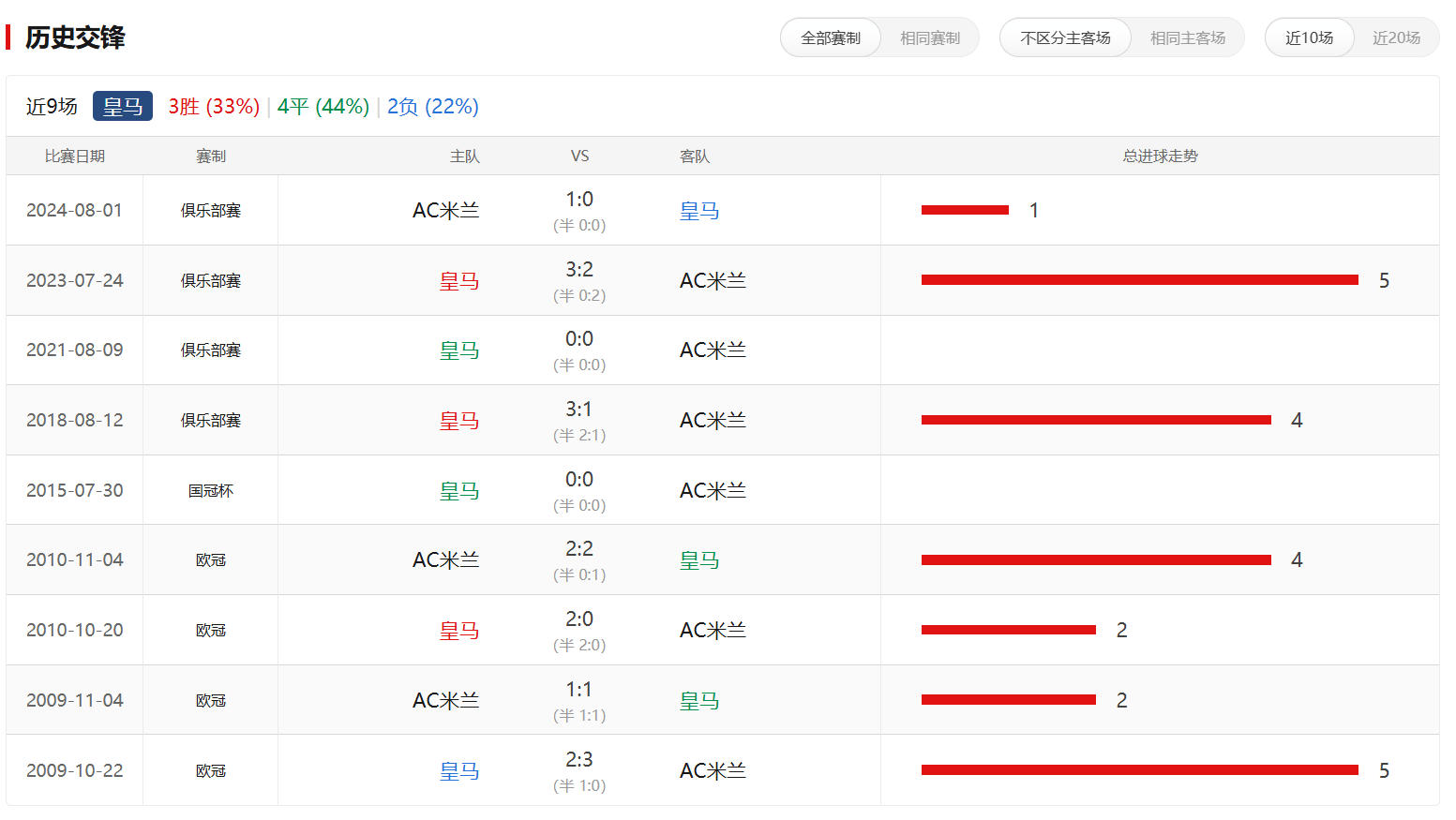The height and width of the screenshot is (820, 1456).
Task: Open AC米兰 away team on 2015-07-30
Action: click(x=713, y=490)
